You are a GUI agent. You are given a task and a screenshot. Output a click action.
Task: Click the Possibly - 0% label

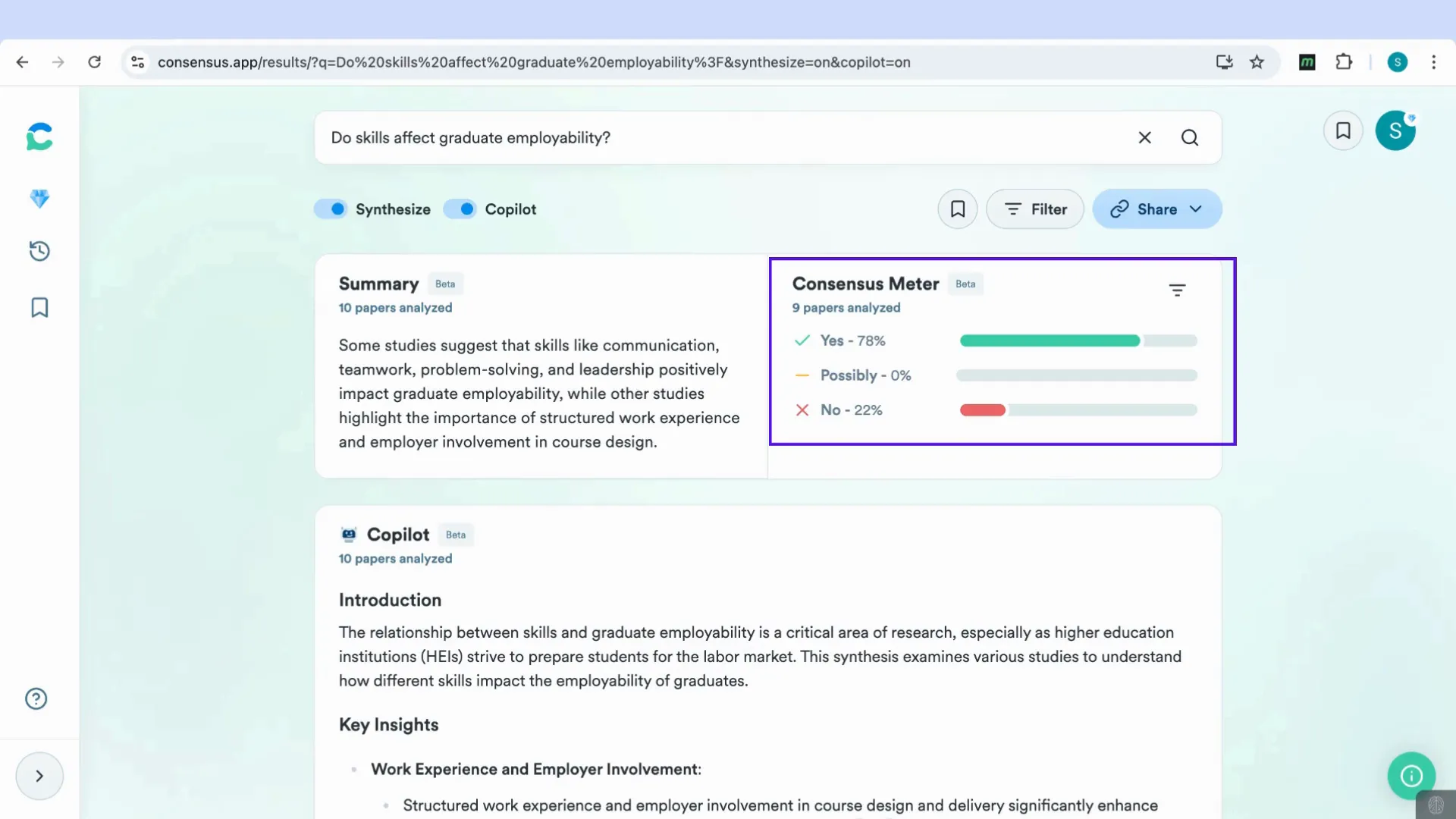tap(865, 375)
